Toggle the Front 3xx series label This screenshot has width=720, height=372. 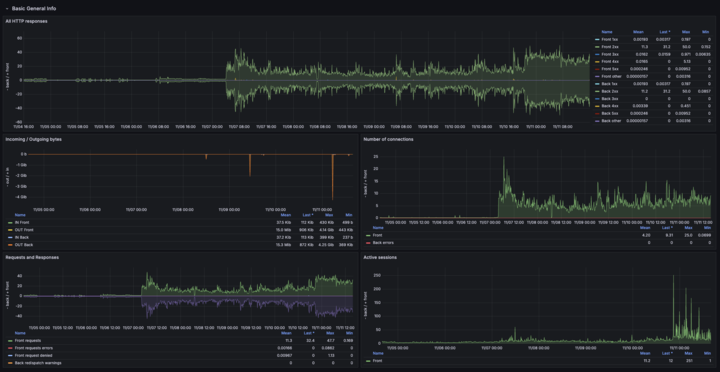pos(610,55)
